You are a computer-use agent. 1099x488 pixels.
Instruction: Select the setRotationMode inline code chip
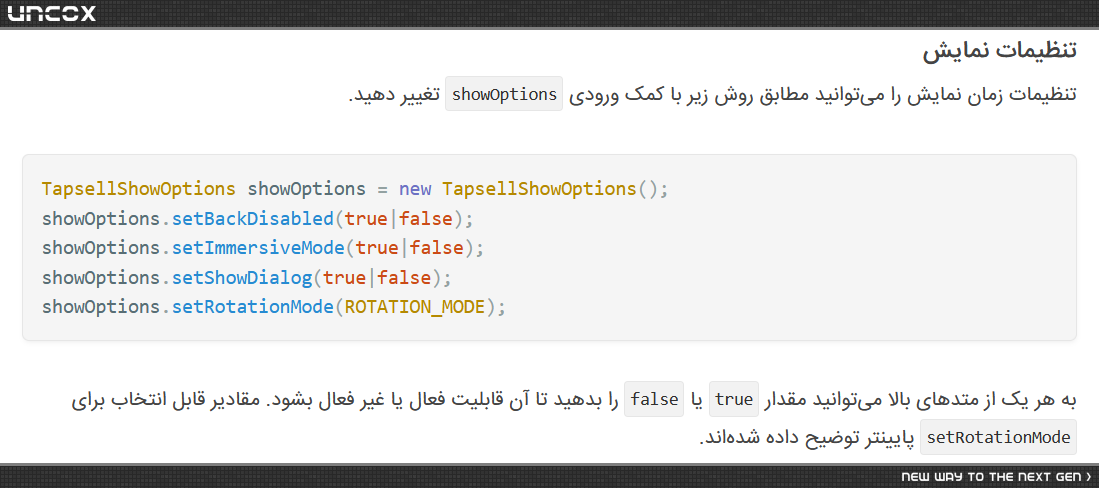pos(998,438)
